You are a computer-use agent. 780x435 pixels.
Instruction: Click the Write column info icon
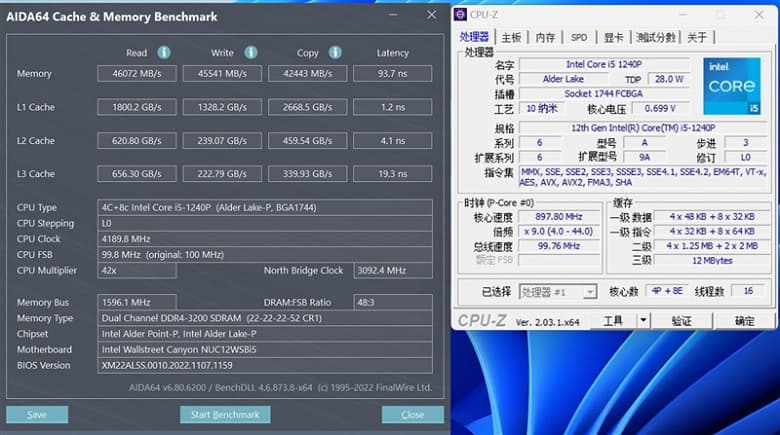[x=248, y=53]
